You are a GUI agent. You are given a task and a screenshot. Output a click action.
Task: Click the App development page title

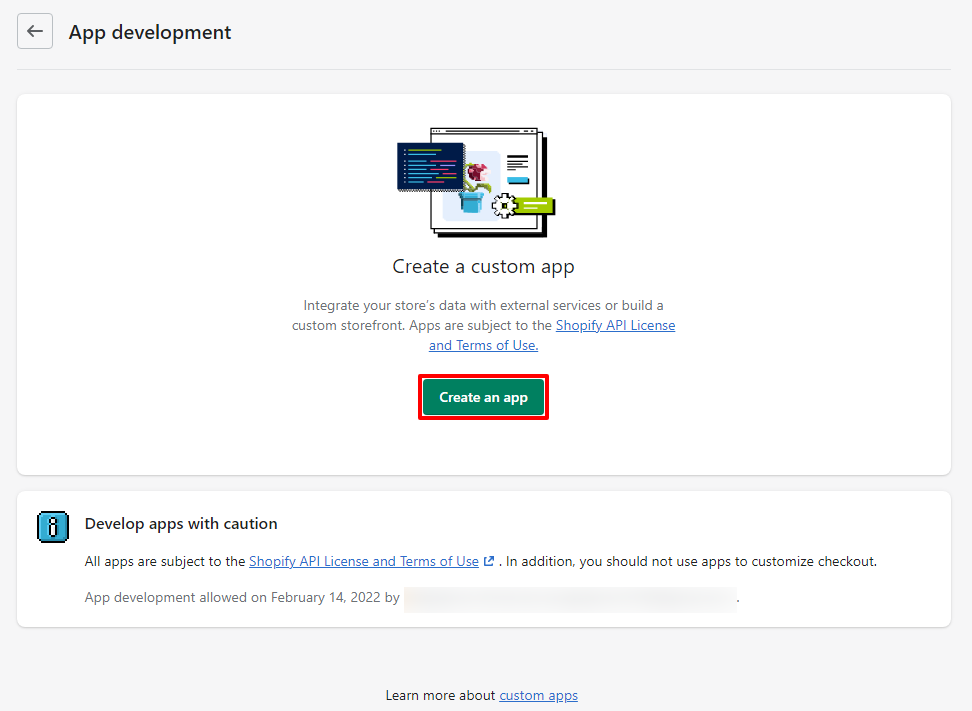pos(150,32)
